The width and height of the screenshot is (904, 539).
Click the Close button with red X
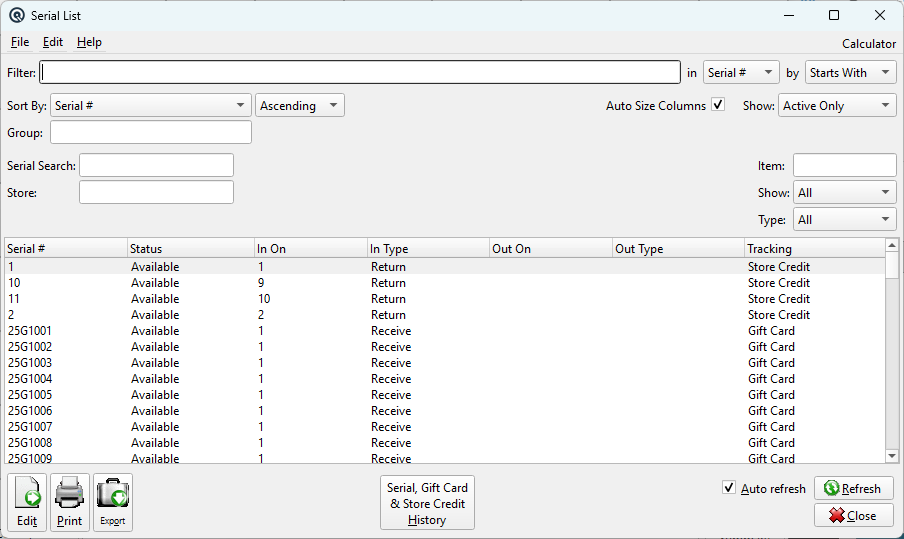point(854,515)
